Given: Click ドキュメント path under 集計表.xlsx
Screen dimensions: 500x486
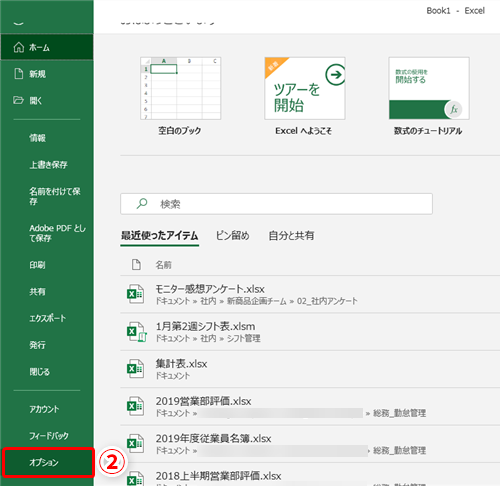Looking at the screenshot, I should [173, 376].
